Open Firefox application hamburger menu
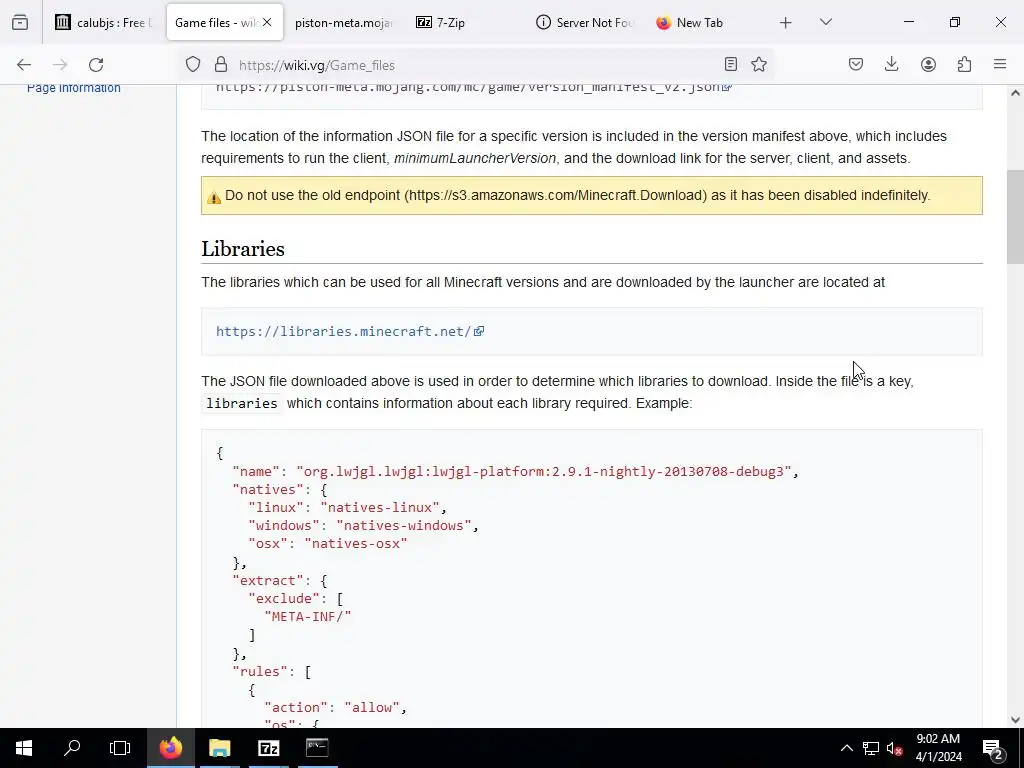The image size is (1024, 768). (x=1000, y=64)
